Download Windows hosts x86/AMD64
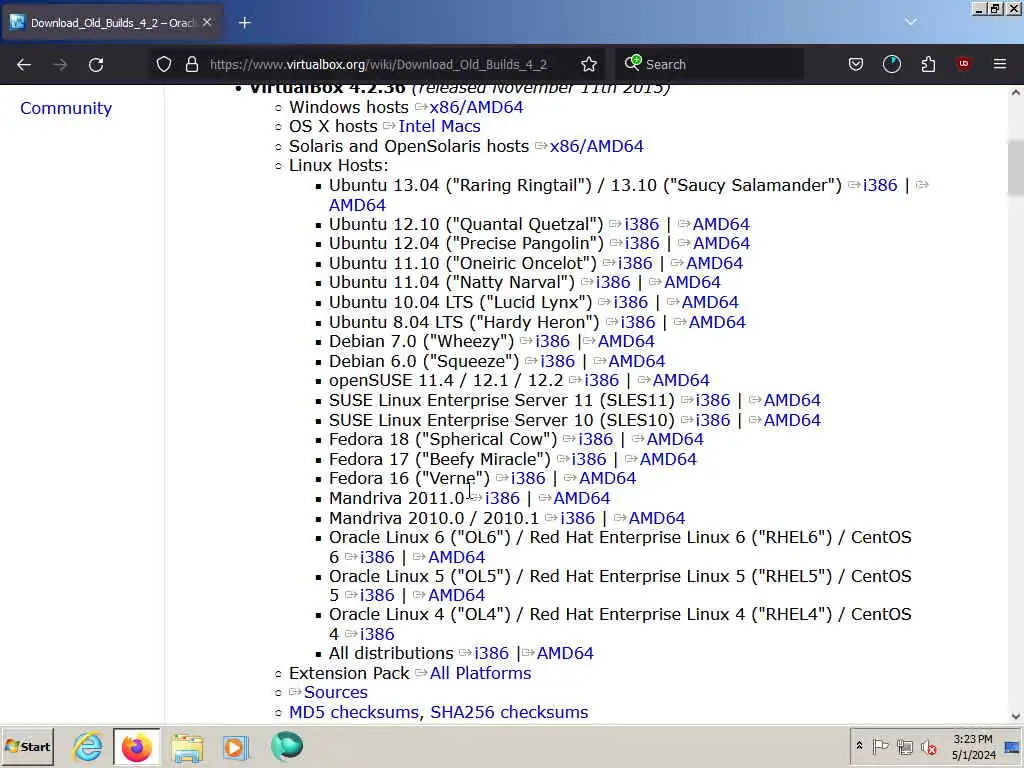The image size is (1024, 768). 476,107
